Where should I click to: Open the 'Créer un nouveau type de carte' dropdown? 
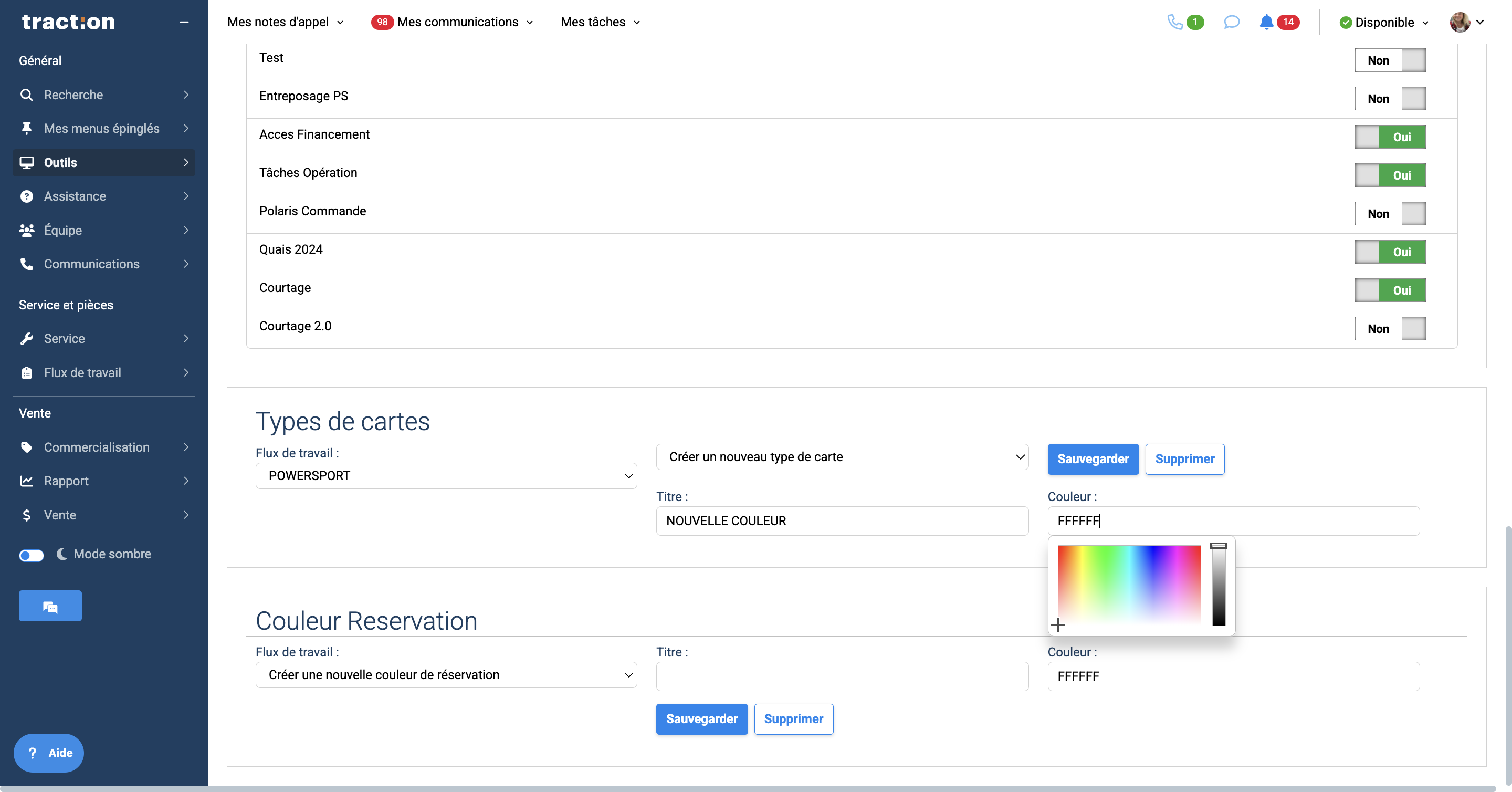point(842,457)
